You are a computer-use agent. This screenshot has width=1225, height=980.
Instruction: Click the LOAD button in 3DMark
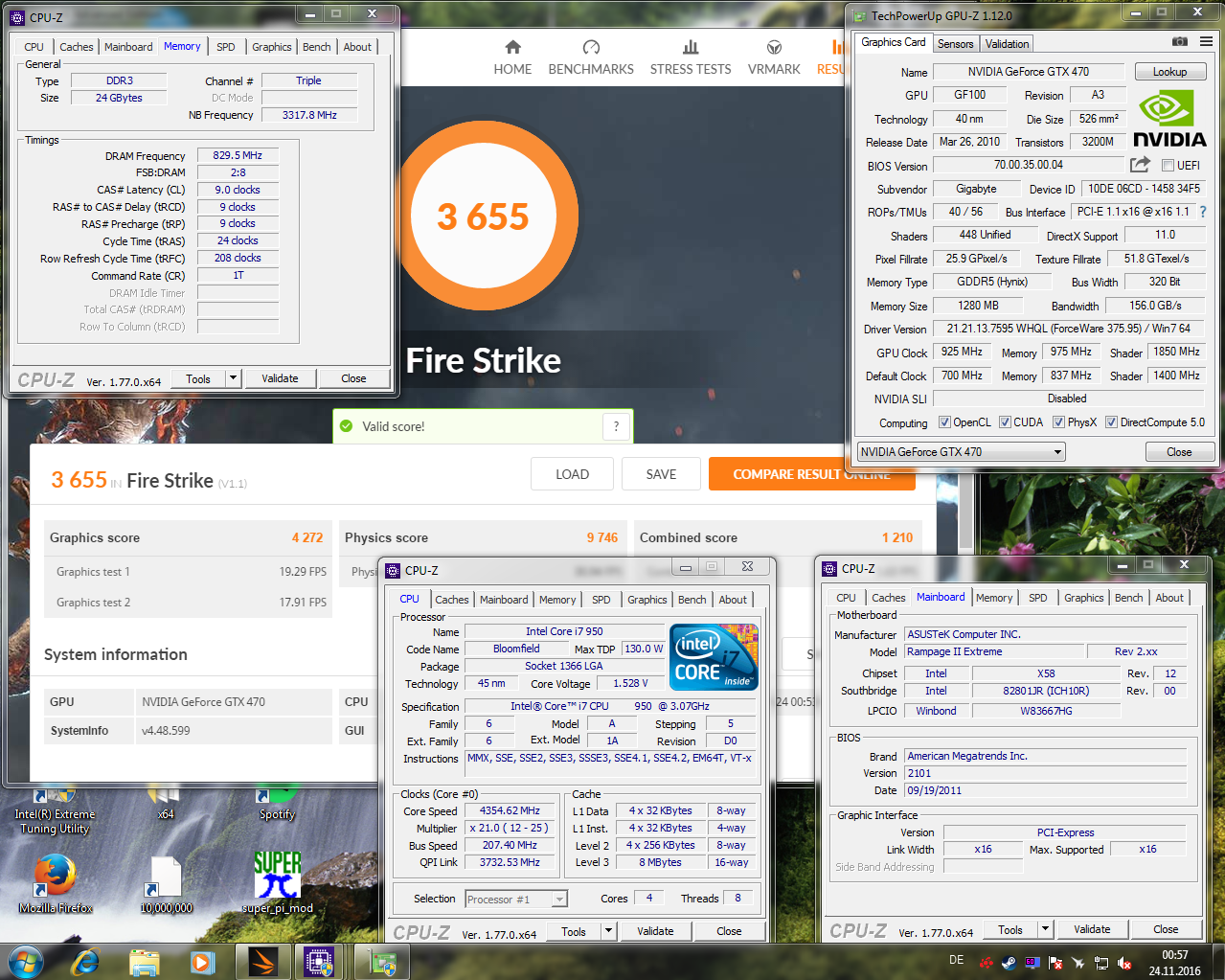[572, 474]
